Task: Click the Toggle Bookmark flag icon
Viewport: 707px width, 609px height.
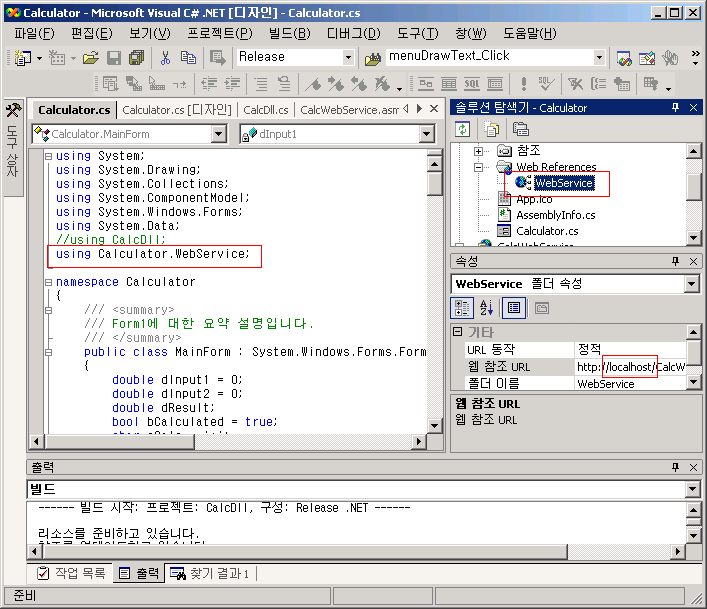Action: point(314,84)
